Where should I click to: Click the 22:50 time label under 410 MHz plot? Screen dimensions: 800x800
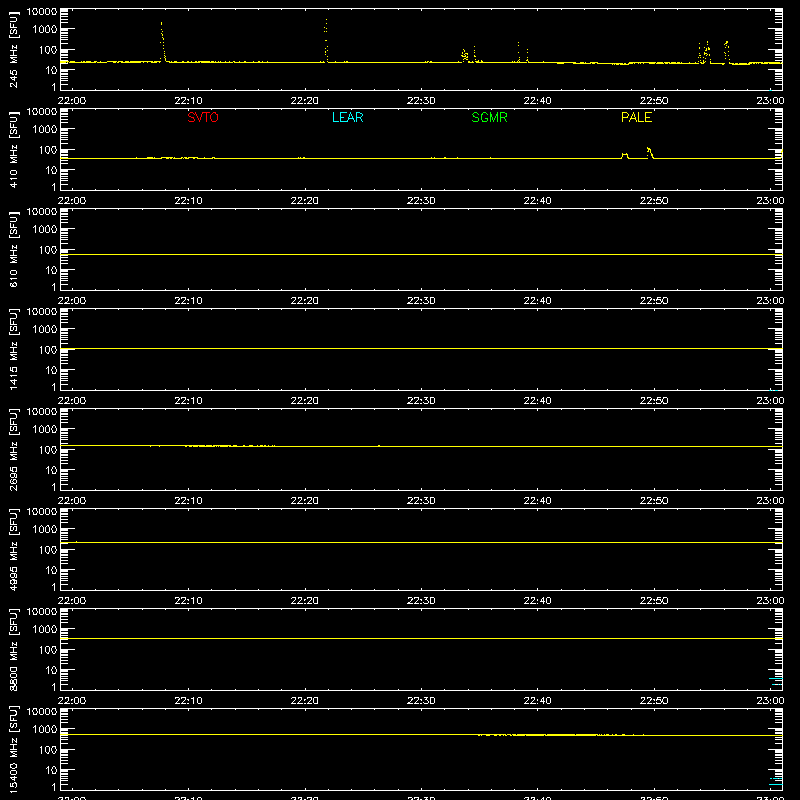654,201
